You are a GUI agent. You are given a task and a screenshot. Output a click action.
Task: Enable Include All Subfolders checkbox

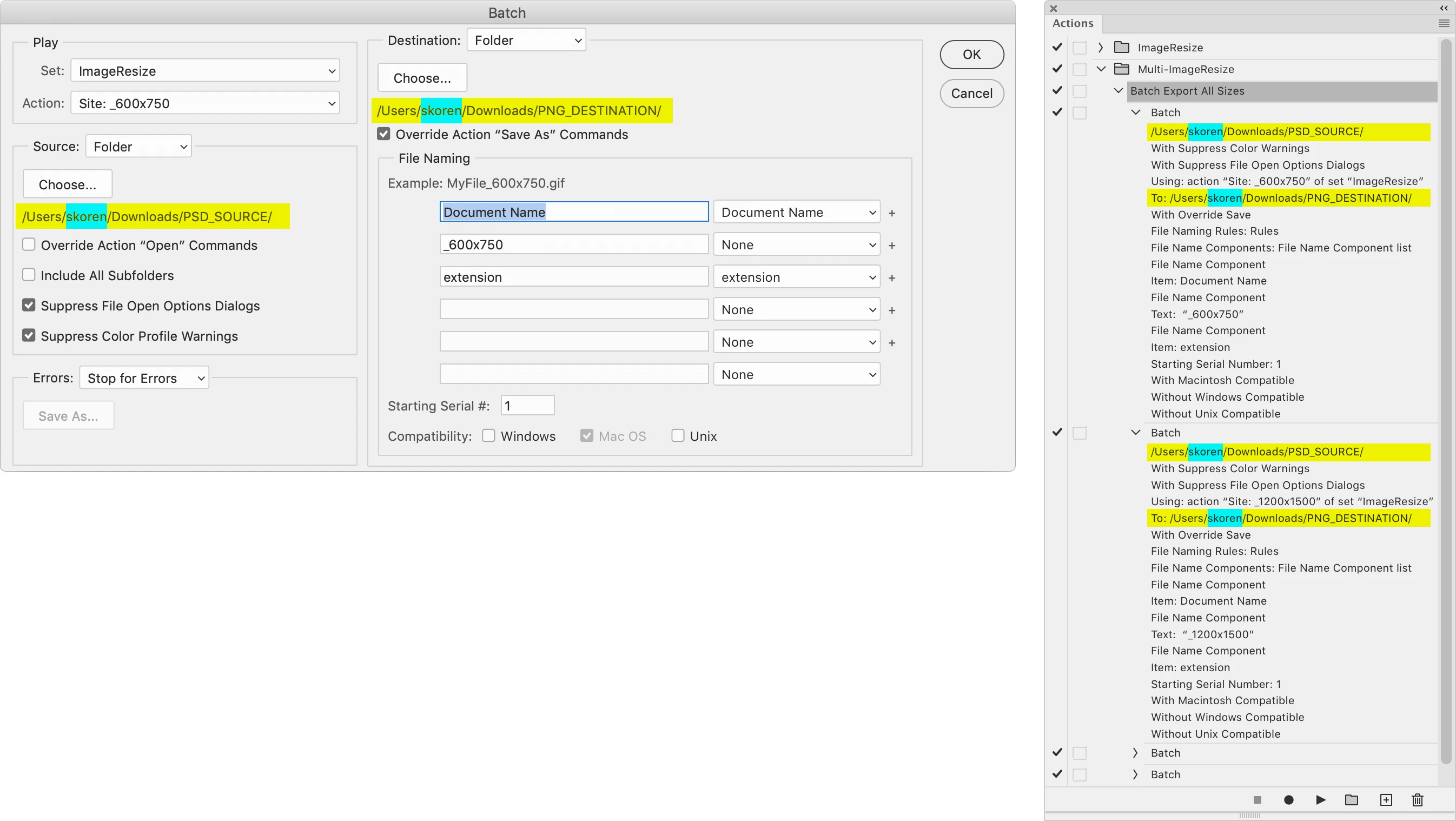coord(29,275)
